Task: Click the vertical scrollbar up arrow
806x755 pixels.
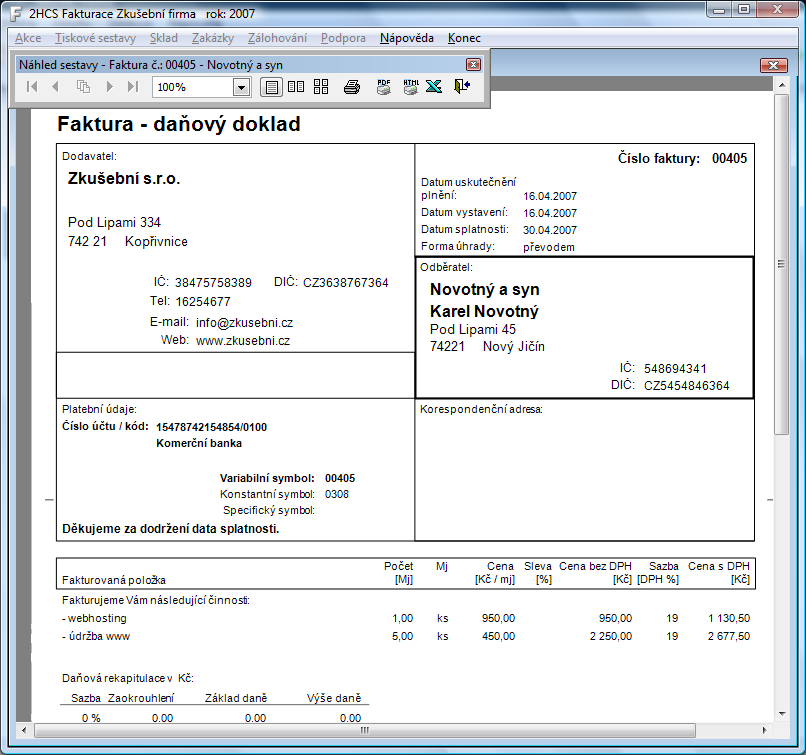Action: click(x=781, y=88)
